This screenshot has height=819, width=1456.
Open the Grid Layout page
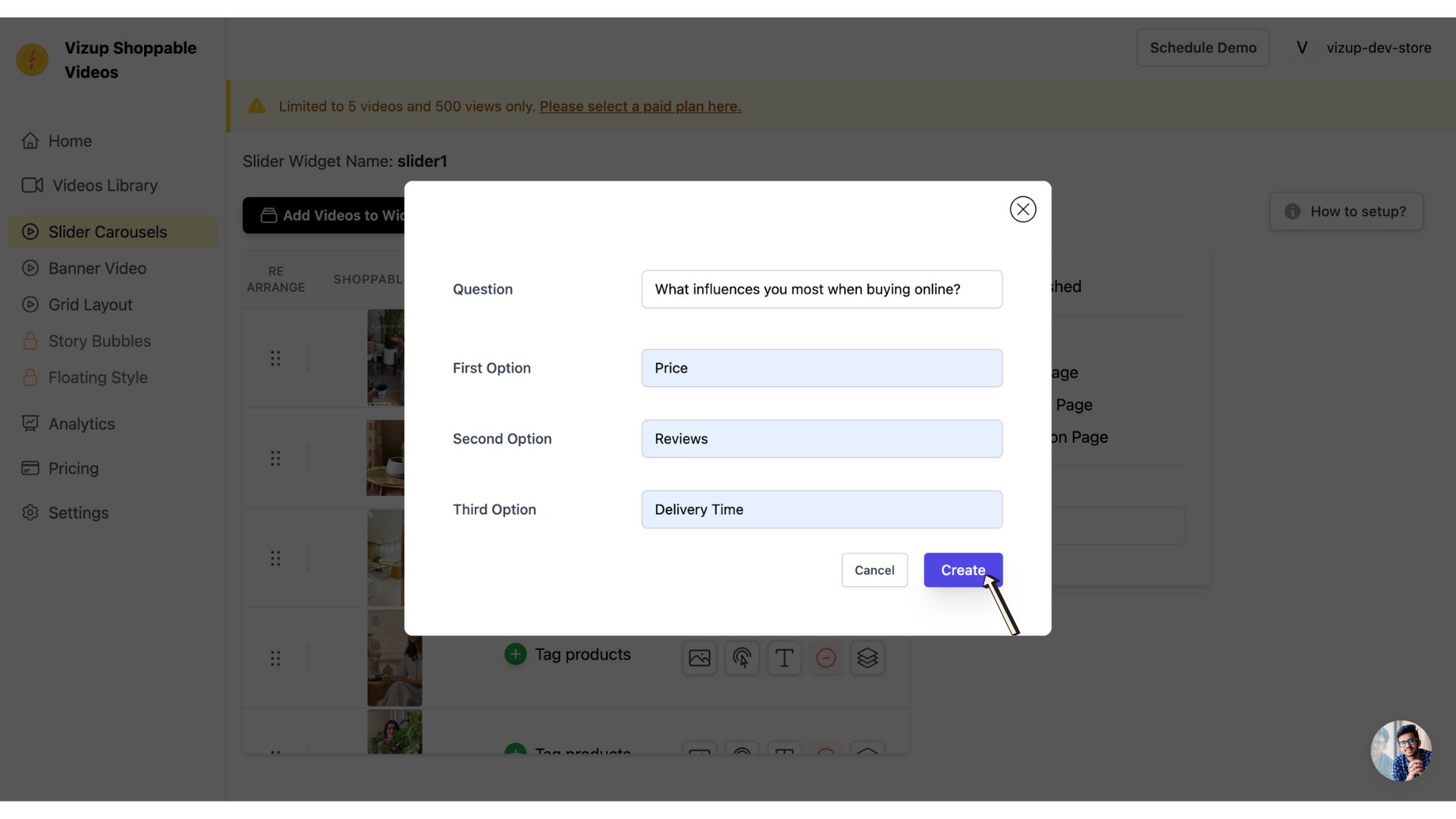pyautogui.click(x=90, y=304)
